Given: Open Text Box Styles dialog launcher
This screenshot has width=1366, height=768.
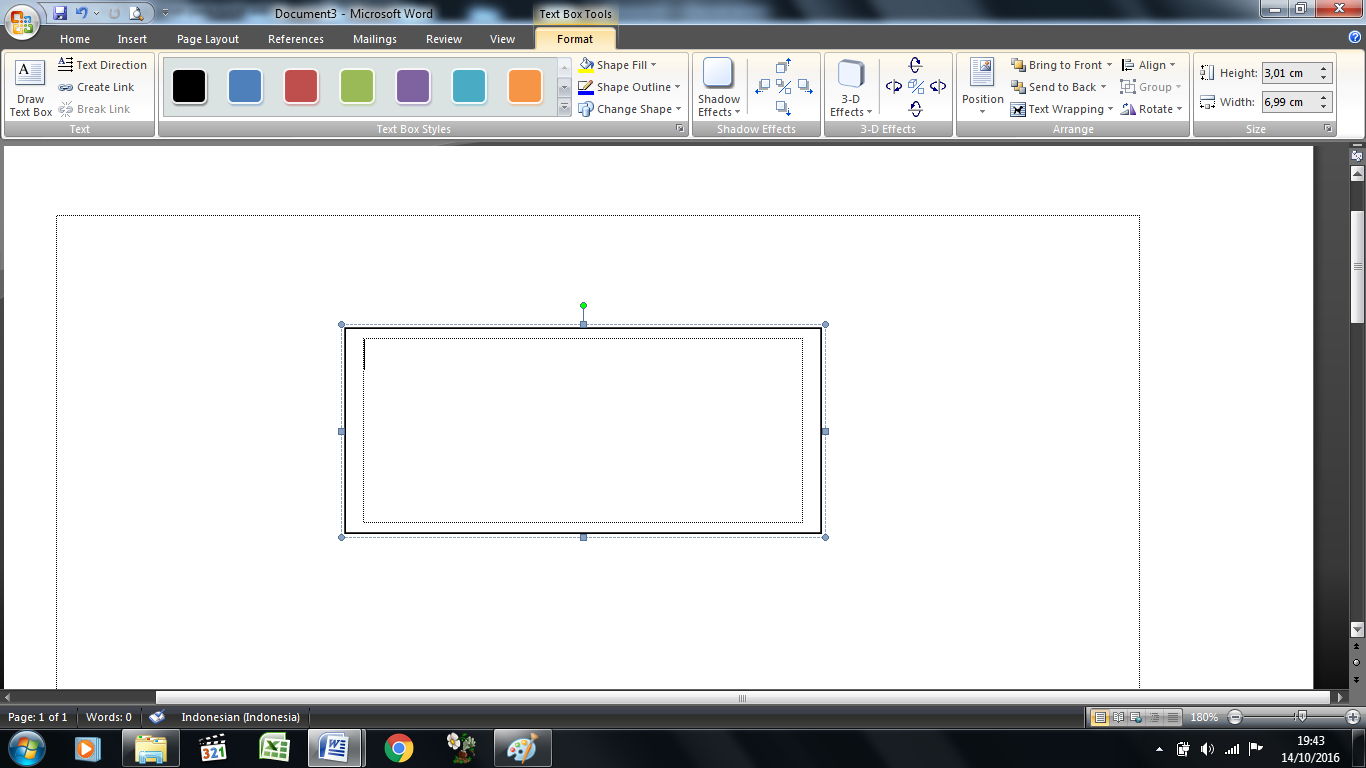Looking at the screenshot, I should pos(680,129).
